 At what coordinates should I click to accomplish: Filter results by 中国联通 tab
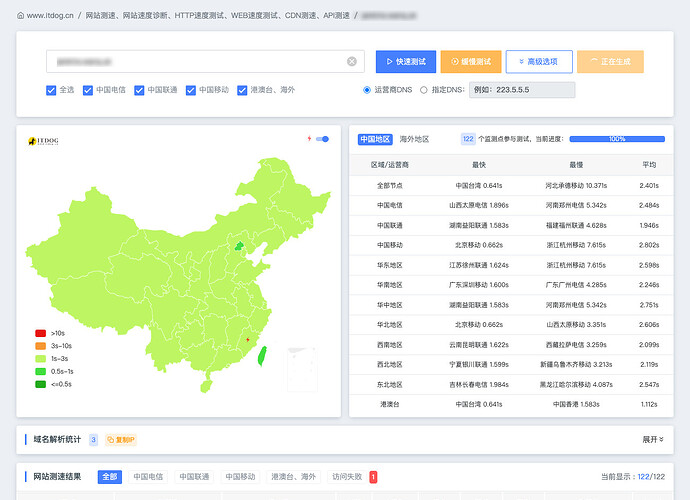194,477
